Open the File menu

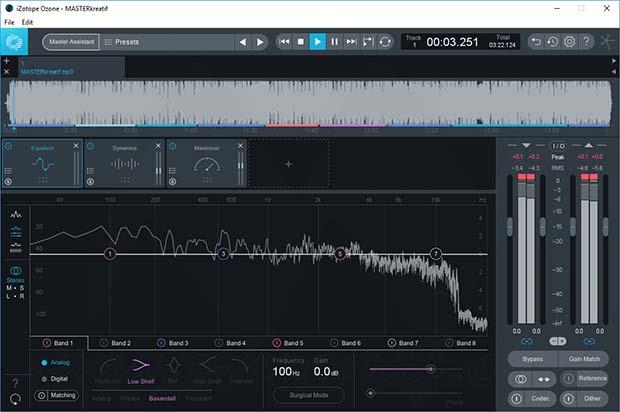click(9, 23)
